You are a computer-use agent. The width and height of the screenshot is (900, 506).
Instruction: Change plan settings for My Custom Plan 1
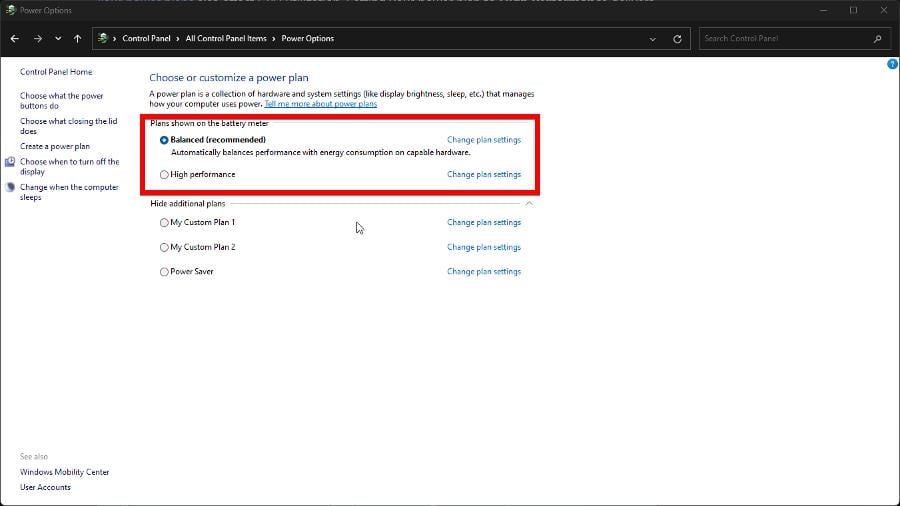point(484,222)
